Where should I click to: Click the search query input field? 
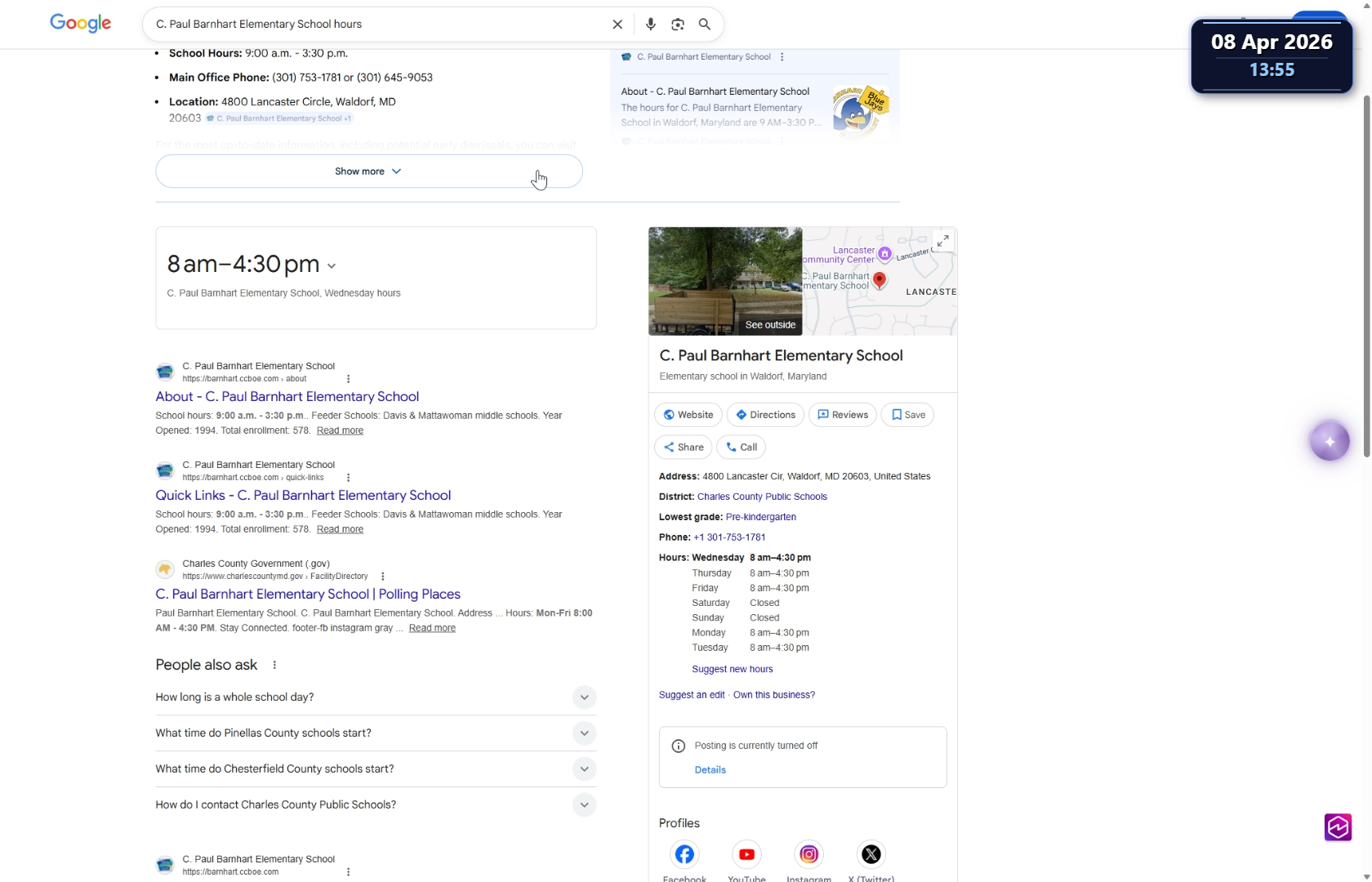point(380,24)
